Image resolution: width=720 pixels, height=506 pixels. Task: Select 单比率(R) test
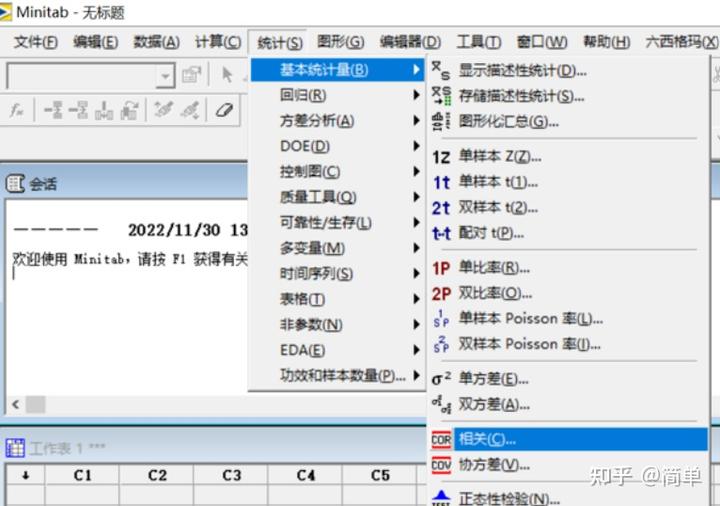tap(568, 268)
